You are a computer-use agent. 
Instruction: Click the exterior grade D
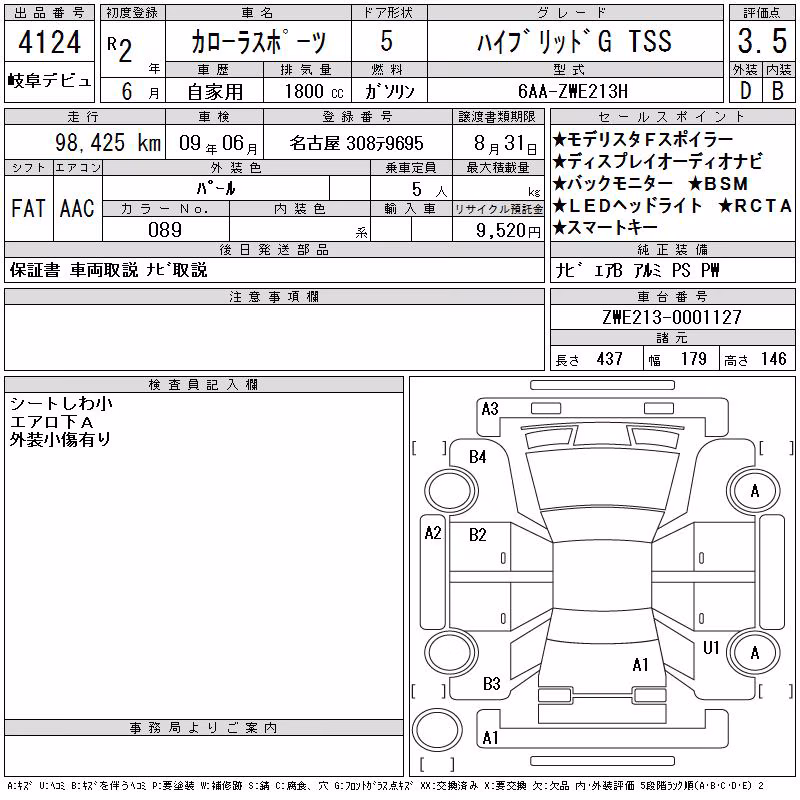tap(745, 91)
